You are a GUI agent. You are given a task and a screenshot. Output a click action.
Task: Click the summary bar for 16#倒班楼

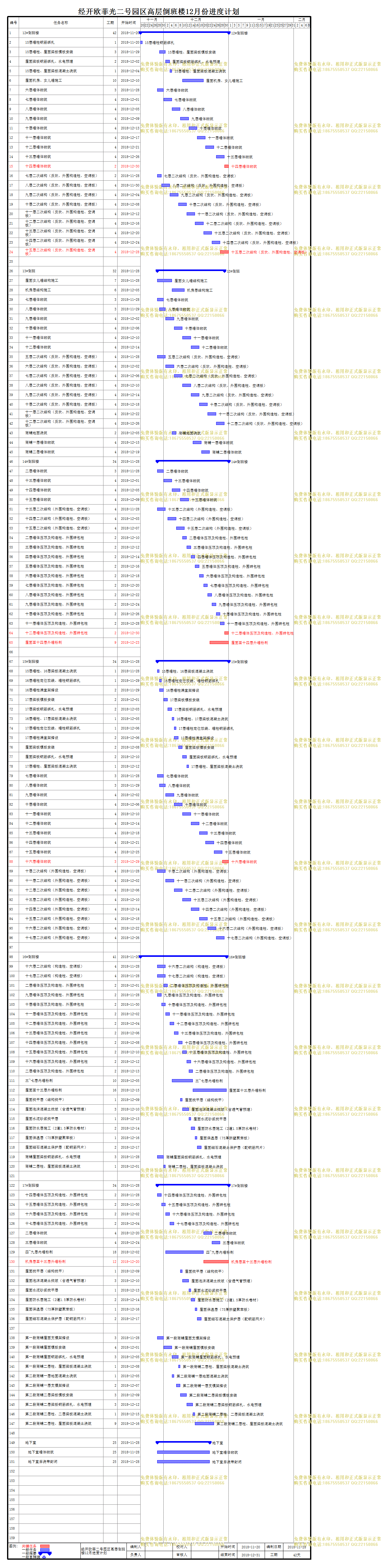(185, 956)
